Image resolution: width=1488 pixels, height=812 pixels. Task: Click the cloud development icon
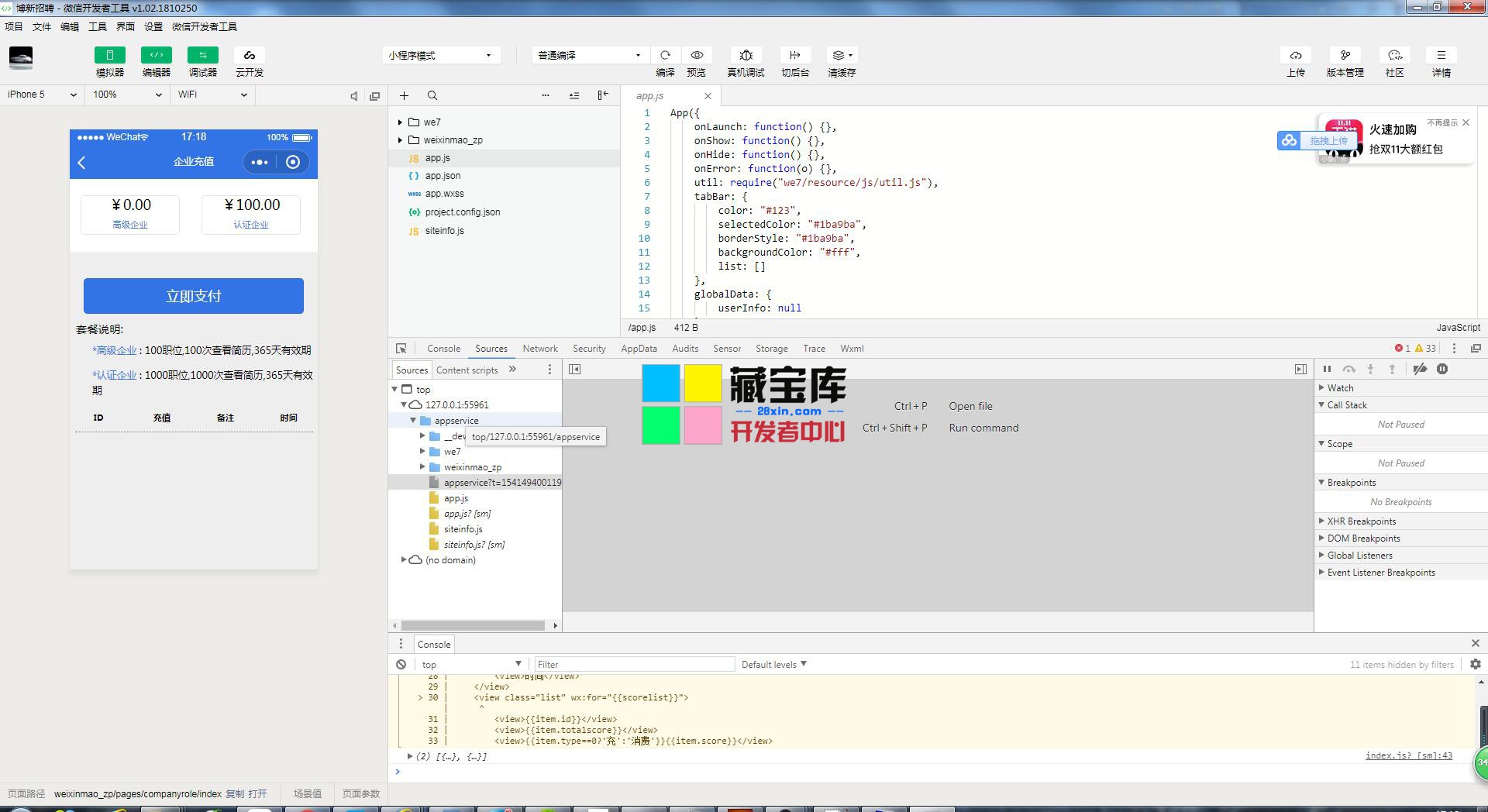pyautogui.click(x=250, y=55)
